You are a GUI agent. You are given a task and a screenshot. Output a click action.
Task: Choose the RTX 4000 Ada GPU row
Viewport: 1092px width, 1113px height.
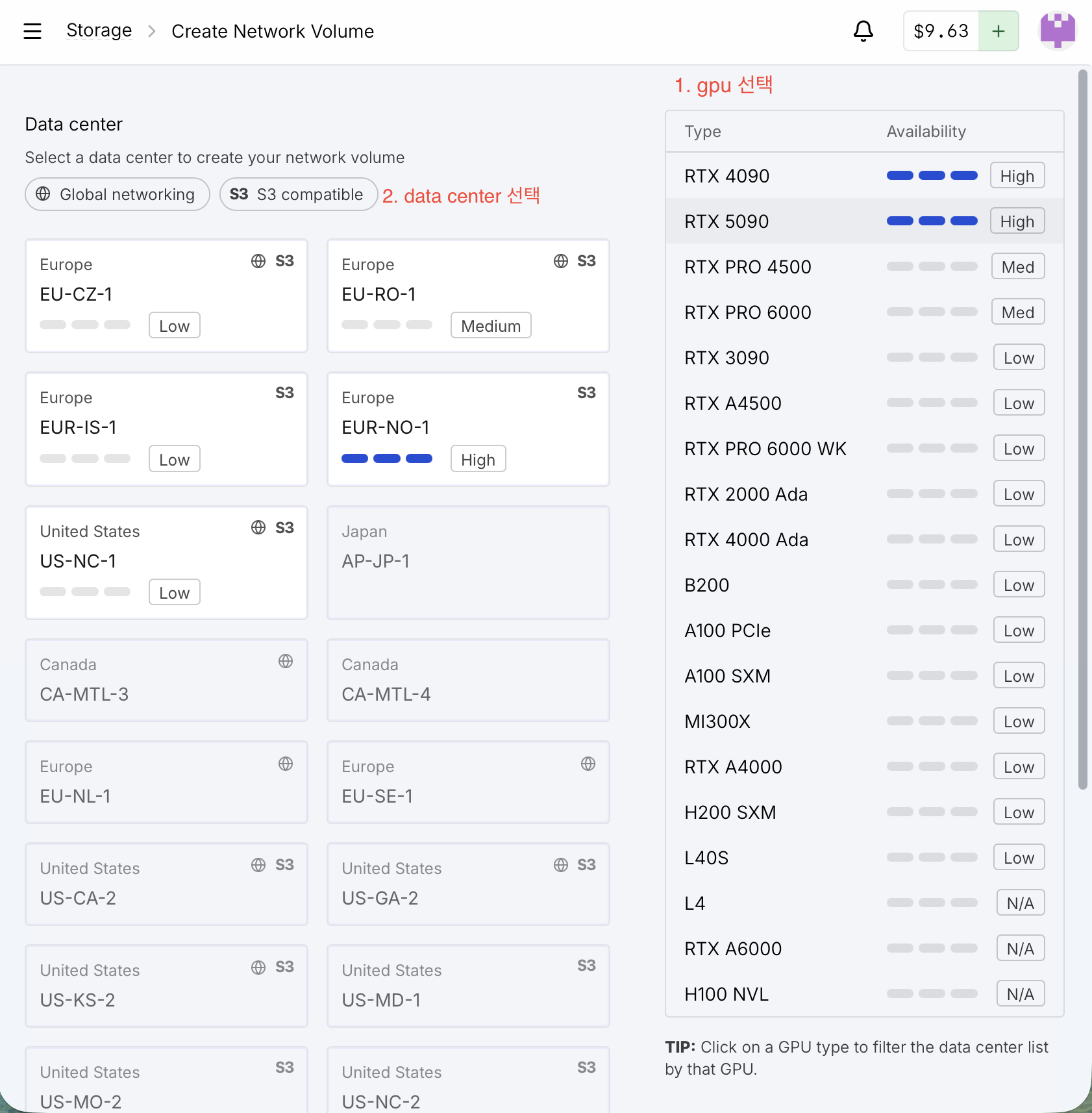(865, 539)
